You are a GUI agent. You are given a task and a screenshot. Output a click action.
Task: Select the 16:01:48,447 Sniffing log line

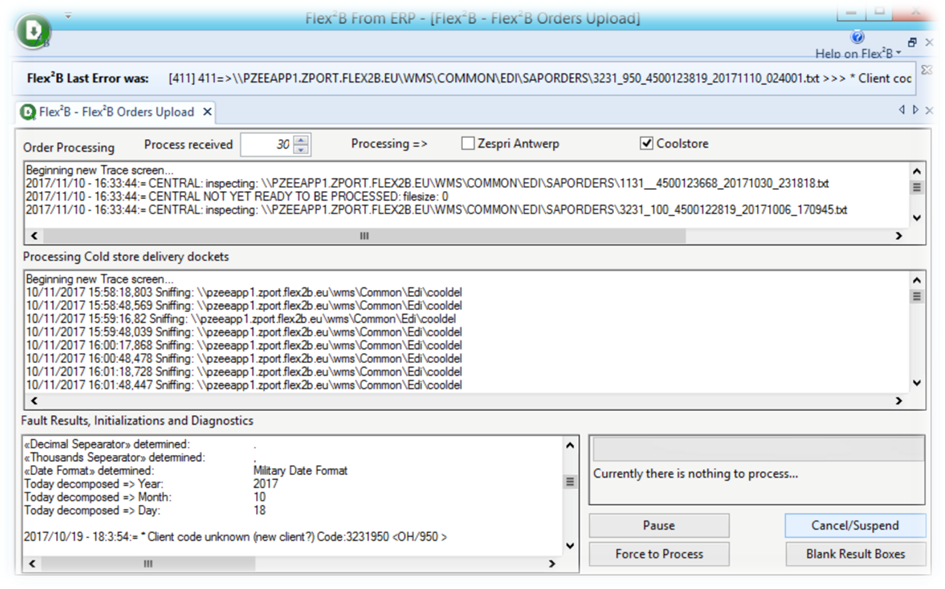coord(244,385)
